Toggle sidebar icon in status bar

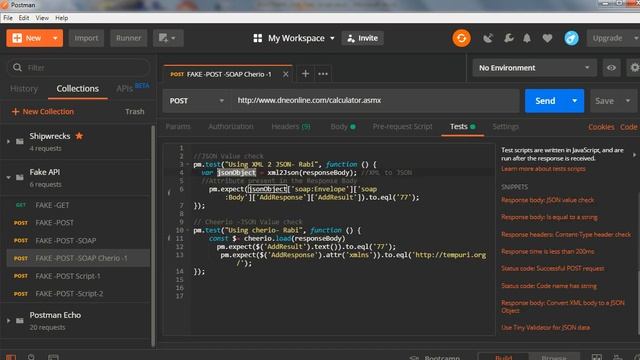[x=11, y=357]
